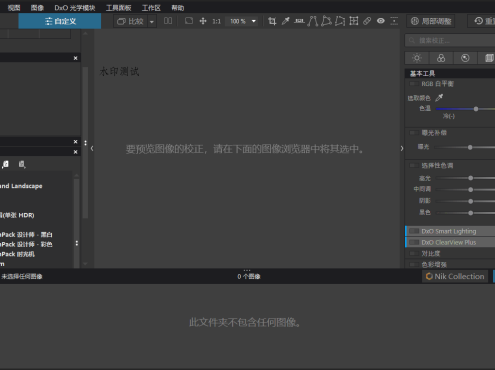Toggle DxO Smart Lighting on

point(414,231)
